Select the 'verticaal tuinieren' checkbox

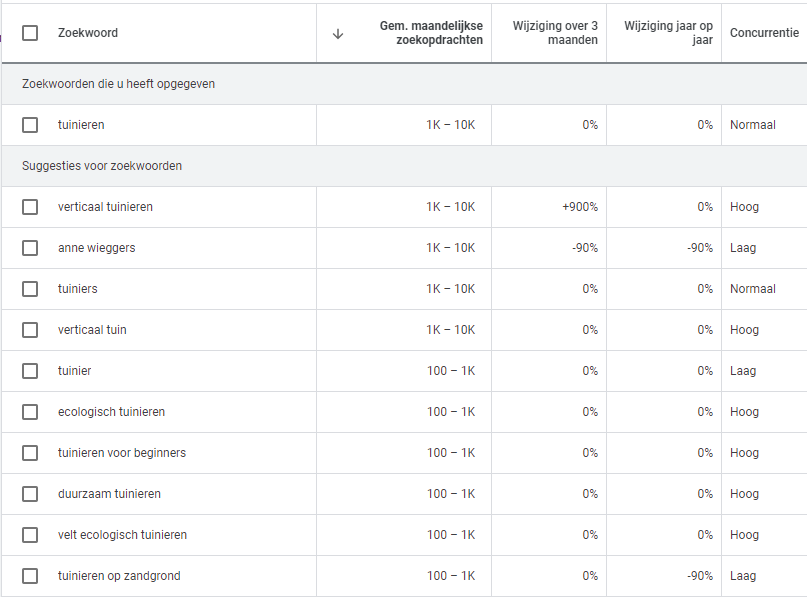pos(30,207)
